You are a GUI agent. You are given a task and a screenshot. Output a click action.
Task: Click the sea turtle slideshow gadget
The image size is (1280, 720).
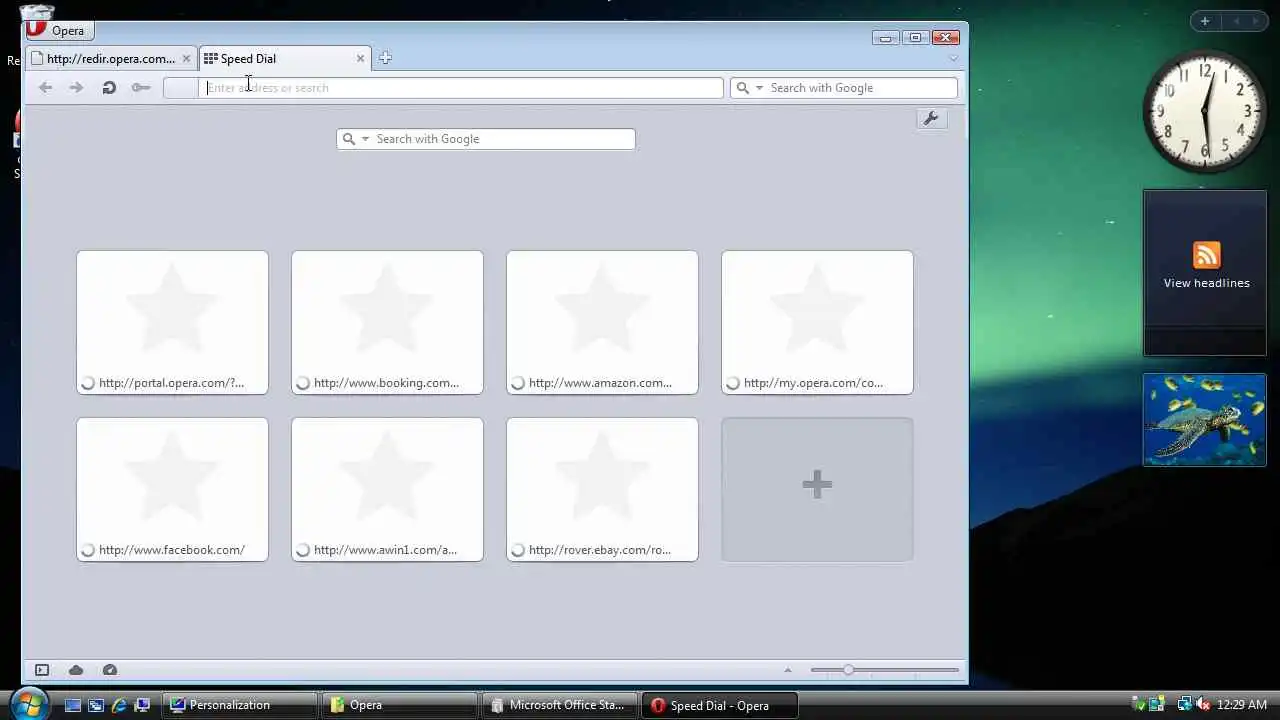click(1205, 420)
